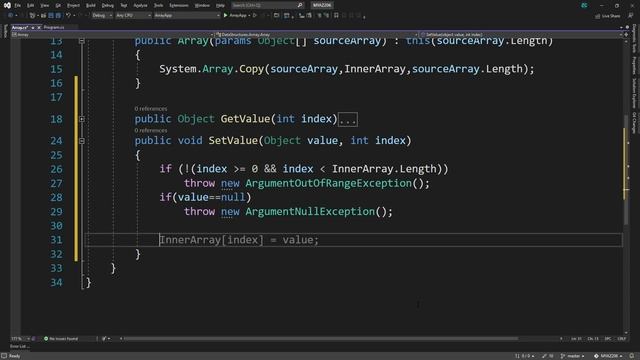Click the unpushed commits arrows indicator

click(x=524, y=356)
